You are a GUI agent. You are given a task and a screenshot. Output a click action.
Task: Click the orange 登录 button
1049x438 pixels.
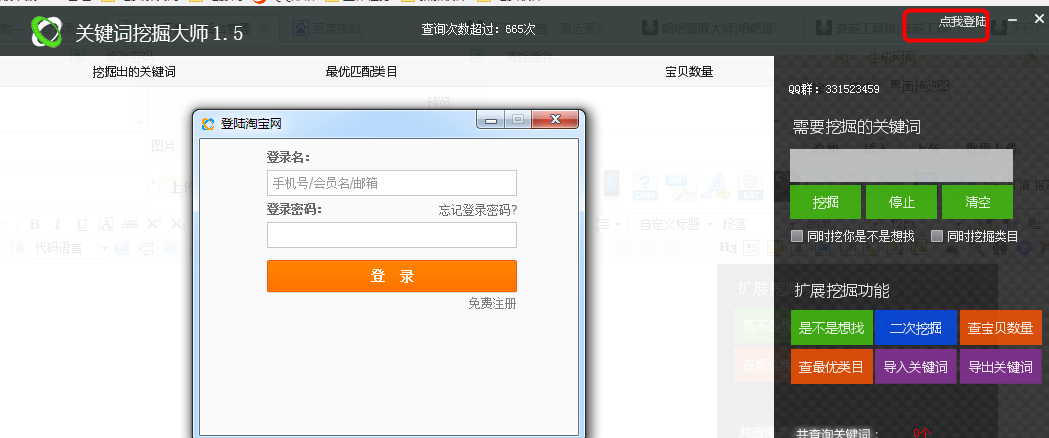coord(391,276)
